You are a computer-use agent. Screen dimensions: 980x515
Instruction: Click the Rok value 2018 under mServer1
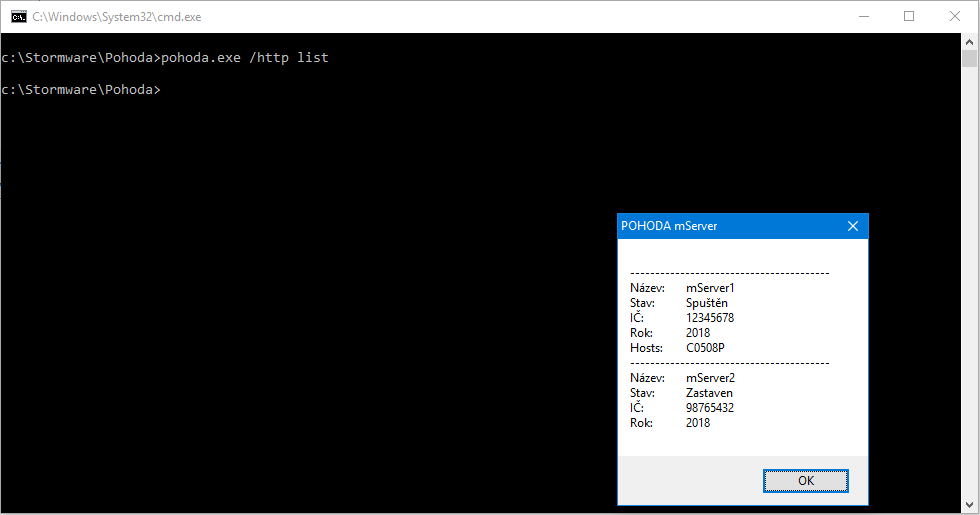pos(698,333)
